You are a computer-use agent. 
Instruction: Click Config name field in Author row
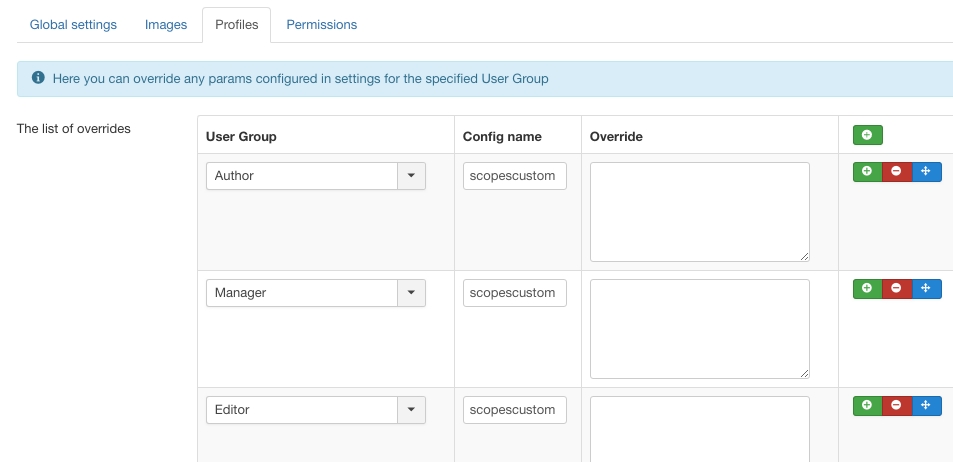[x=516, y=176]
